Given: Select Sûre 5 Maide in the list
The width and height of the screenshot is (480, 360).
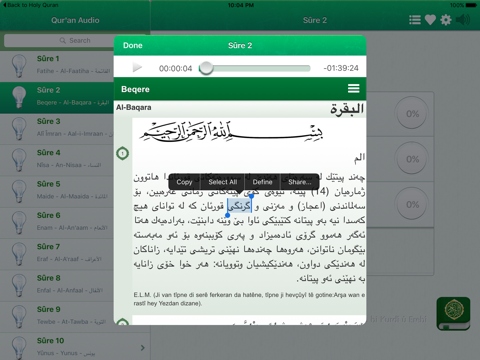Looking at the screenshot, I should pyautogui.click(x=57, y=190).
